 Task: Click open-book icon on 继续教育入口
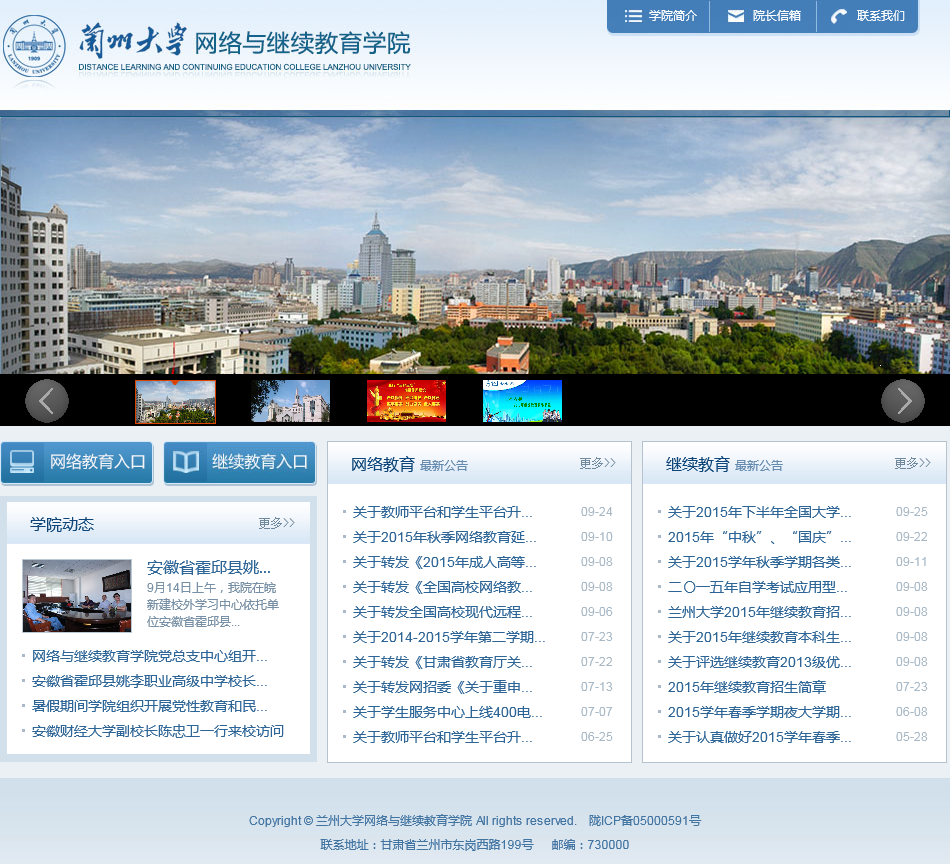[186, 462]
